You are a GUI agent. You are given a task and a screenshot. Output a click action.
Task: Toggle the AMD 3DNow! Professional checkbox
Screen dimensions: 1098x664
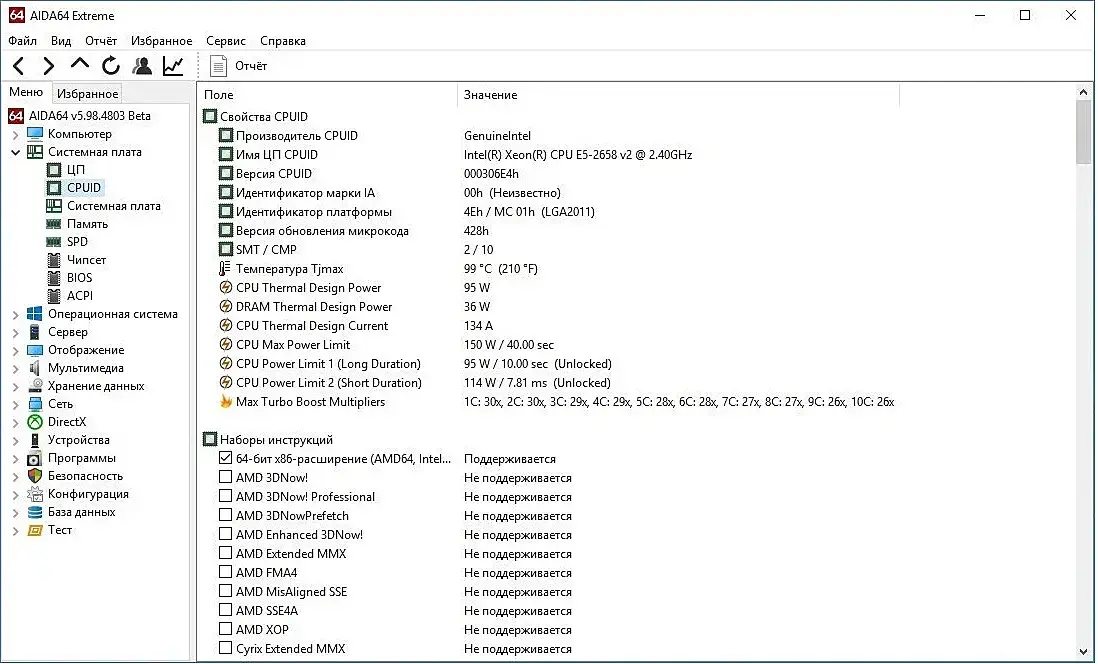tap(225, 496)
